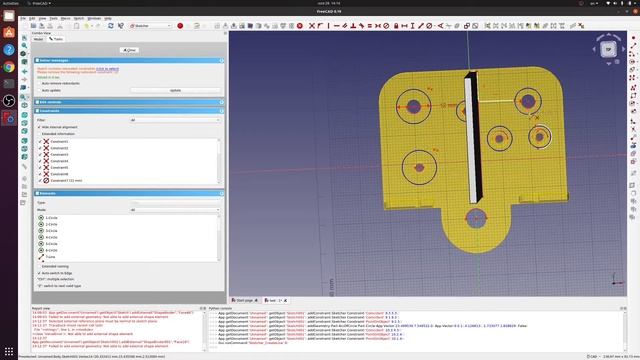The width and height of the screenshot is (640, 360).
Task: Click the Close button in Tasks panel
Action: pyautogui.click(x=129, y=50)
